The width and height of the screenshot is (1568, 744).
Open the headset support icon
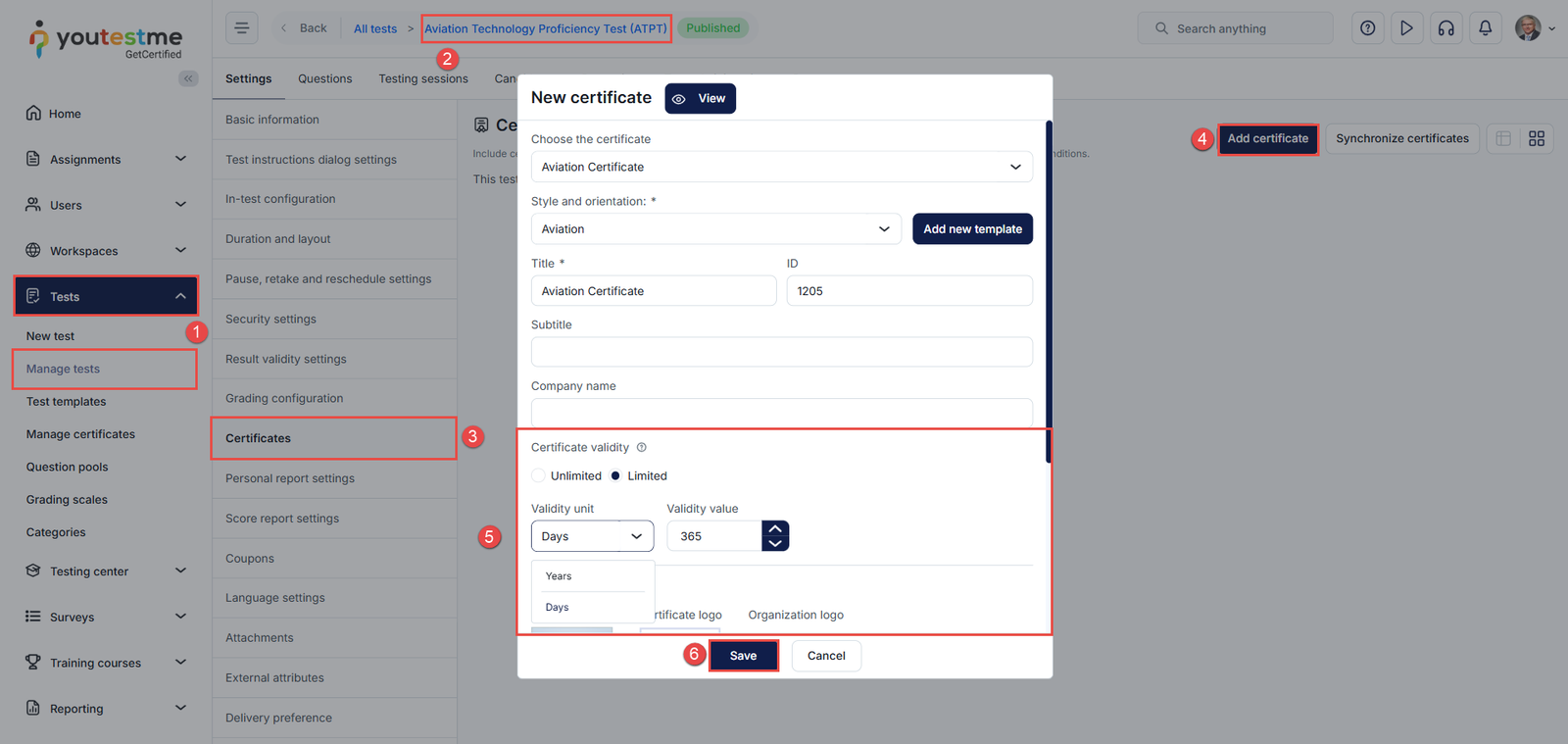[x=1445, y=28]
